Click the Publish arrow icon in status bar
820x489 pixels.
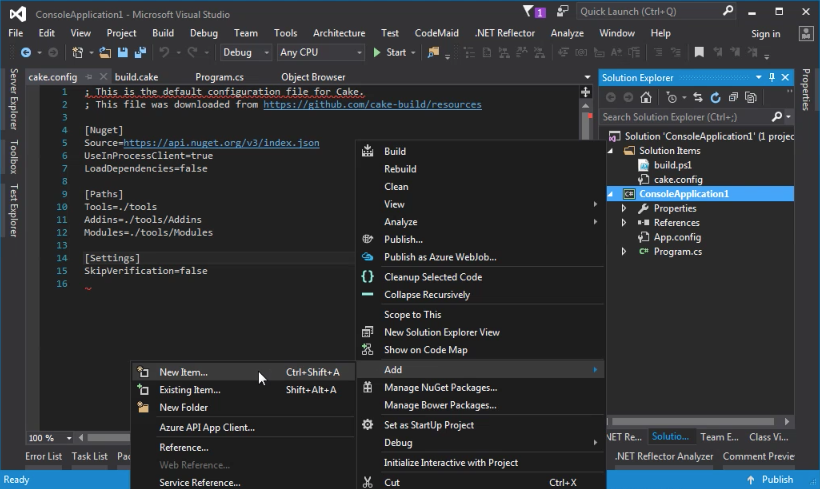pyautogui.click(x=750, y=480)
